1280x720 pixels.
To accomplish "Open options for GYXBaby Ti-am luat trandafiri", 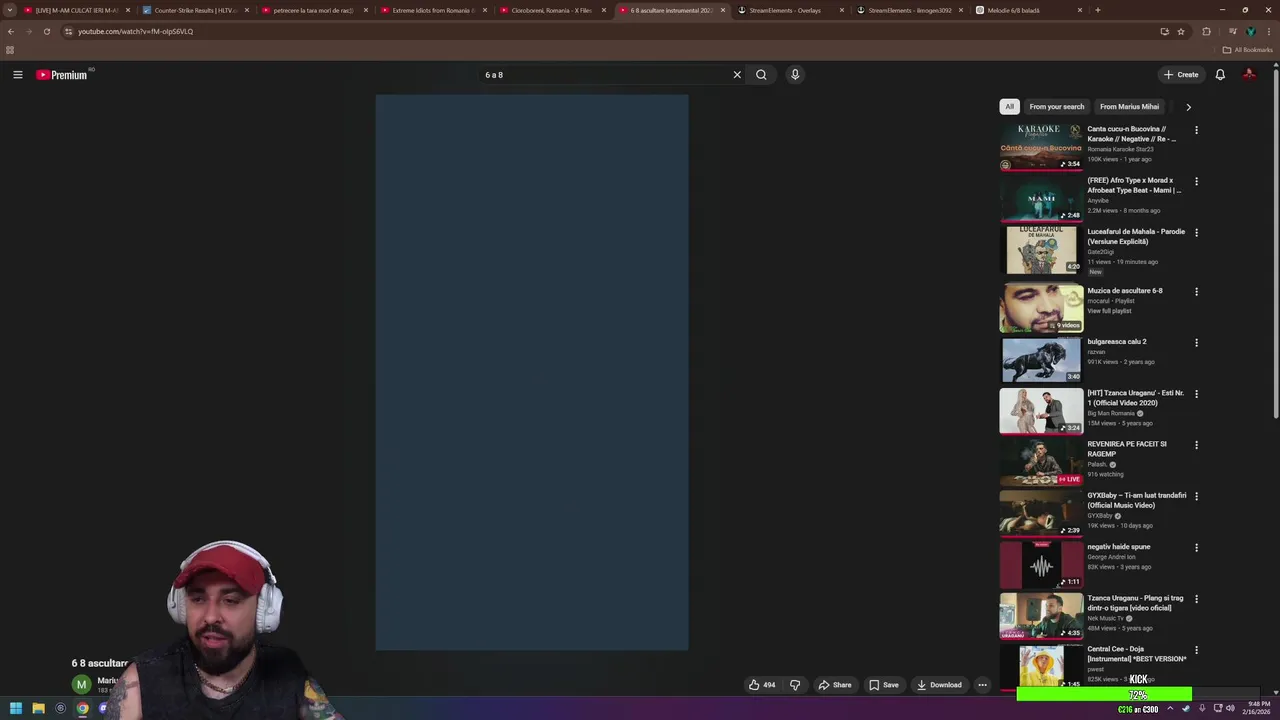I will [1196, 496].
